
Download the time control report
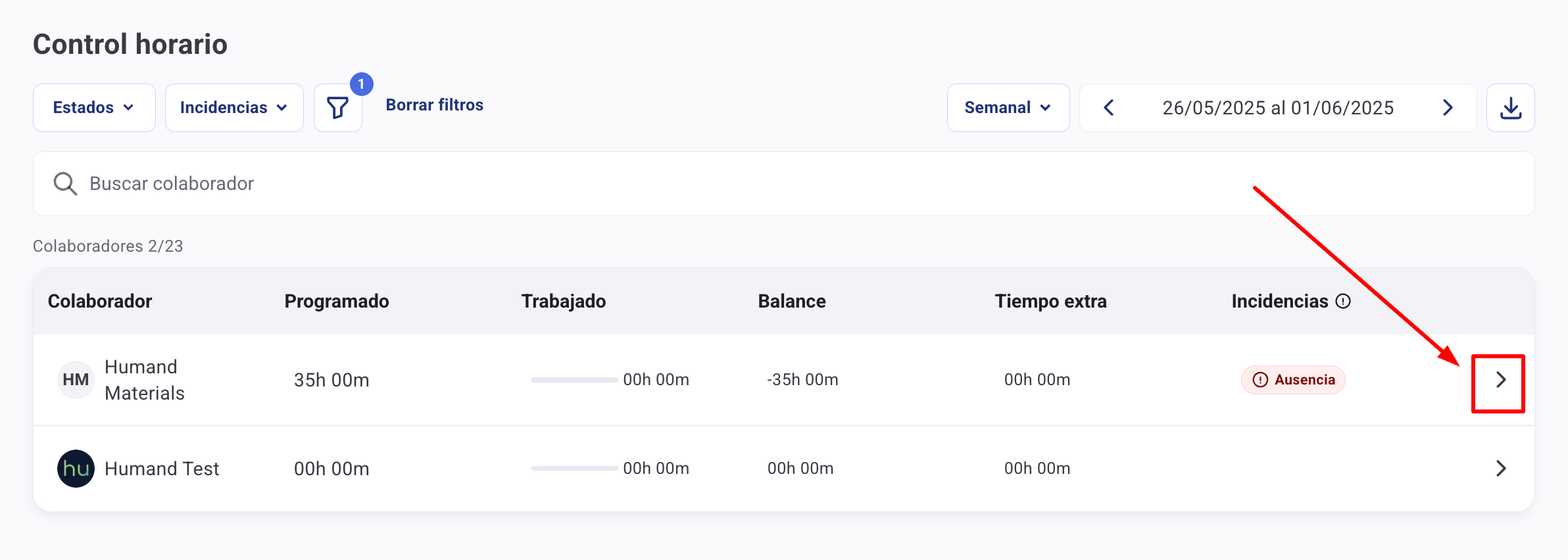click(x=1511, y=108)
